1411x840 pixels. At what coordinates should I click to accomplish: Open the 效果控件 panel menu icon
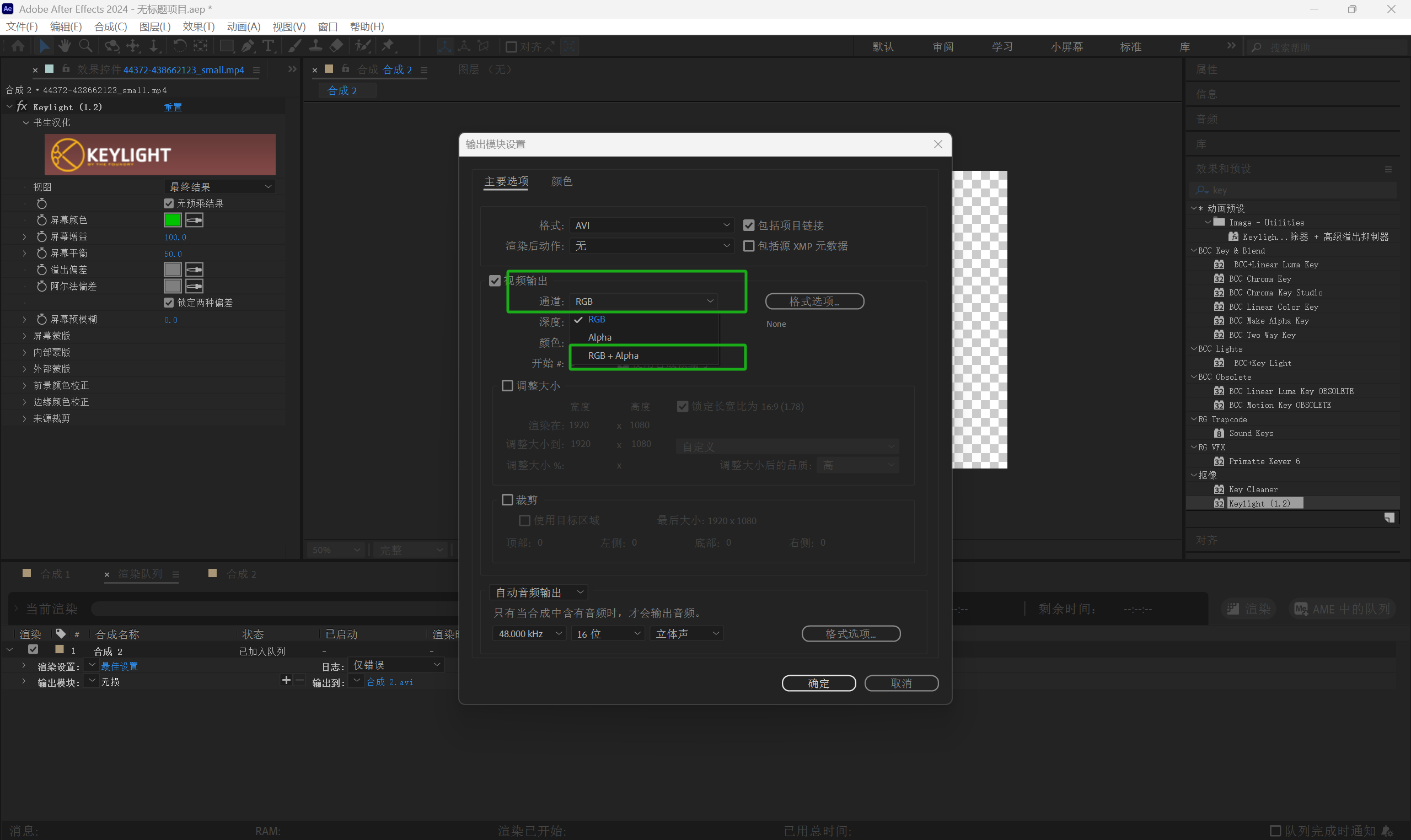click(x=256, y=69)
